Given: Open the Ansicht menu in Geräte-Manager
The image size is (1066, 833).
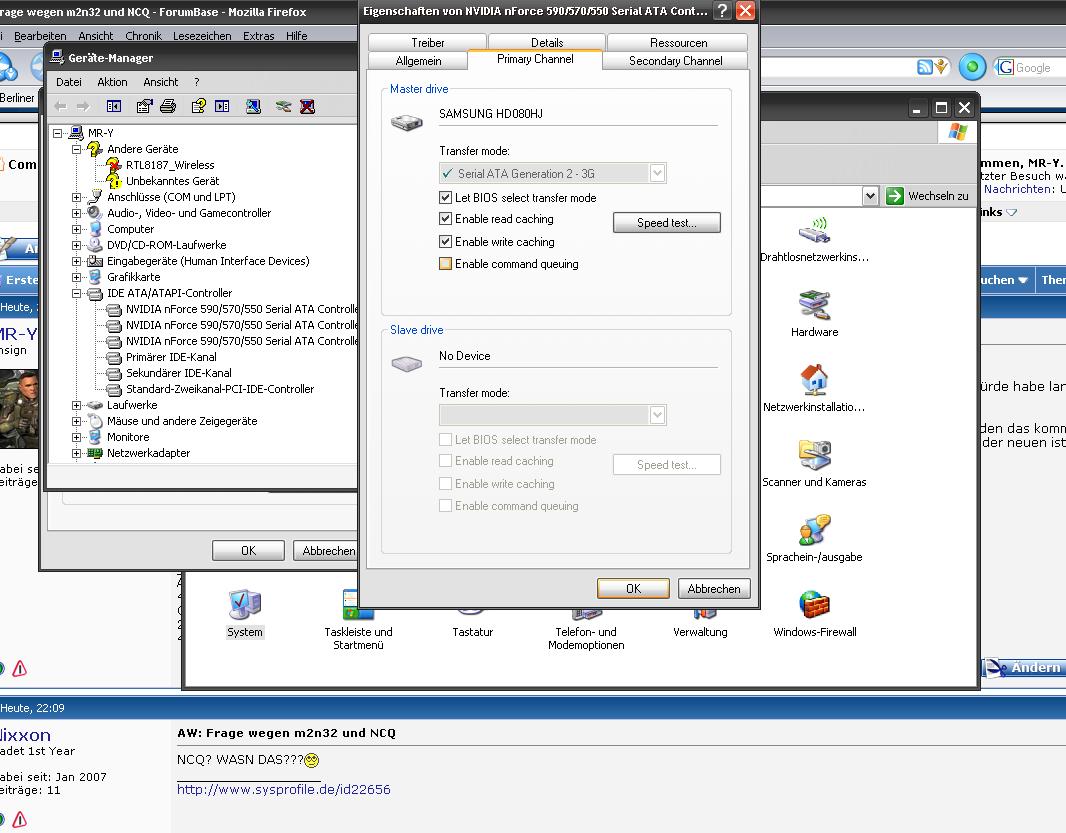Looking at the screenshot, I should click(160, 82).
